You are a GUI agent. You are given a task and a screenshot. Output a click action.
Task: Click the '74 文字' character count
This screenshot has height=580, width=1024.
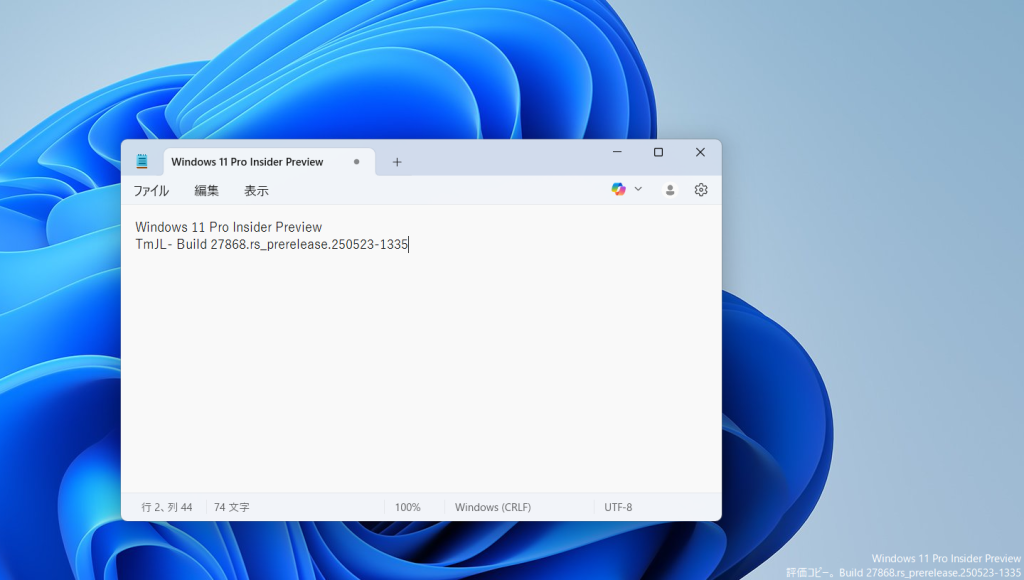232,507
